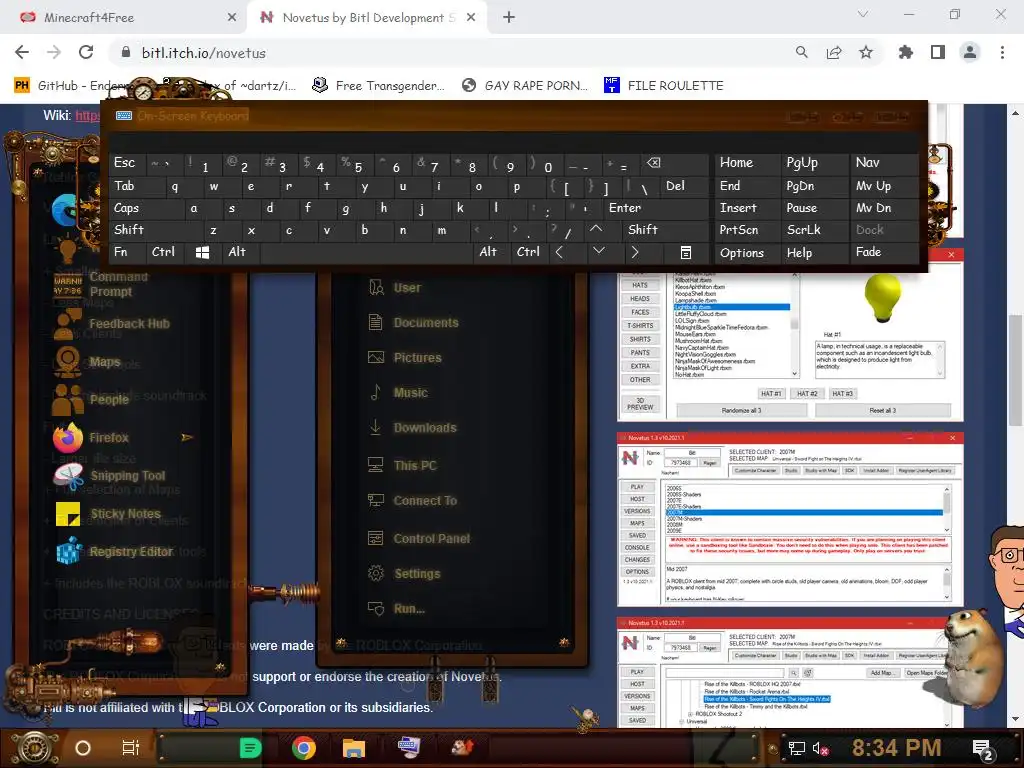
Task: Click the PrtScn key on keyboard
Action: tap(747, 230)
